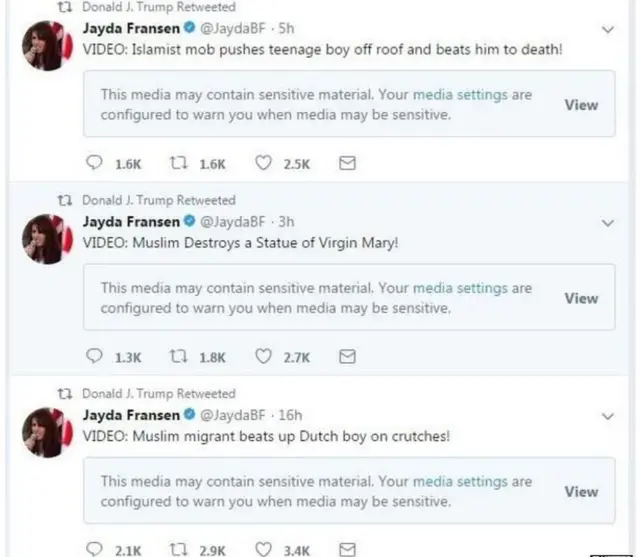The width and height of the screenshot is (640, 557).
Task: Like the tweet with 2.5K likes
Action: [263, 164]
